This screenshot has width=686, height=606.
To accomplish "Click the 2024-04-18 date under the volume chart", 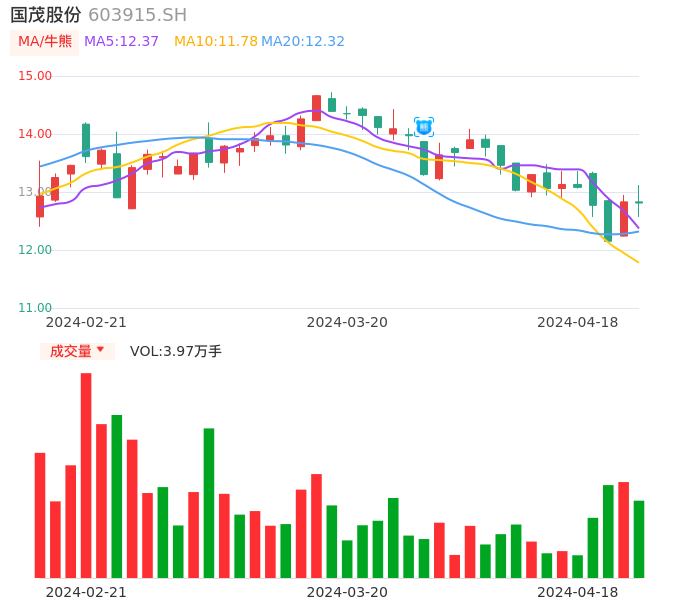I will 577,592.
